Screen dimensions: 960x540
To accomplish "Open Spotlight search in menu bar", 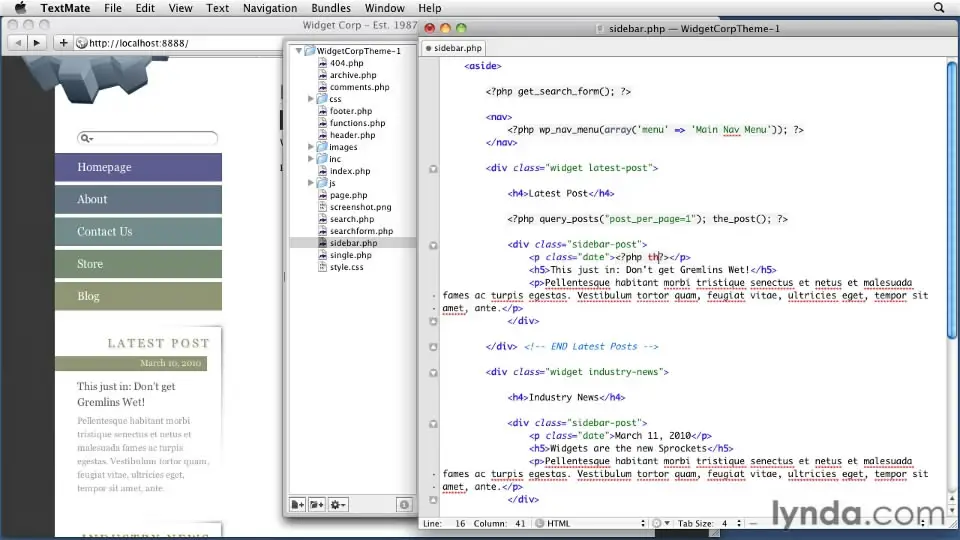I will coord(939,8).
